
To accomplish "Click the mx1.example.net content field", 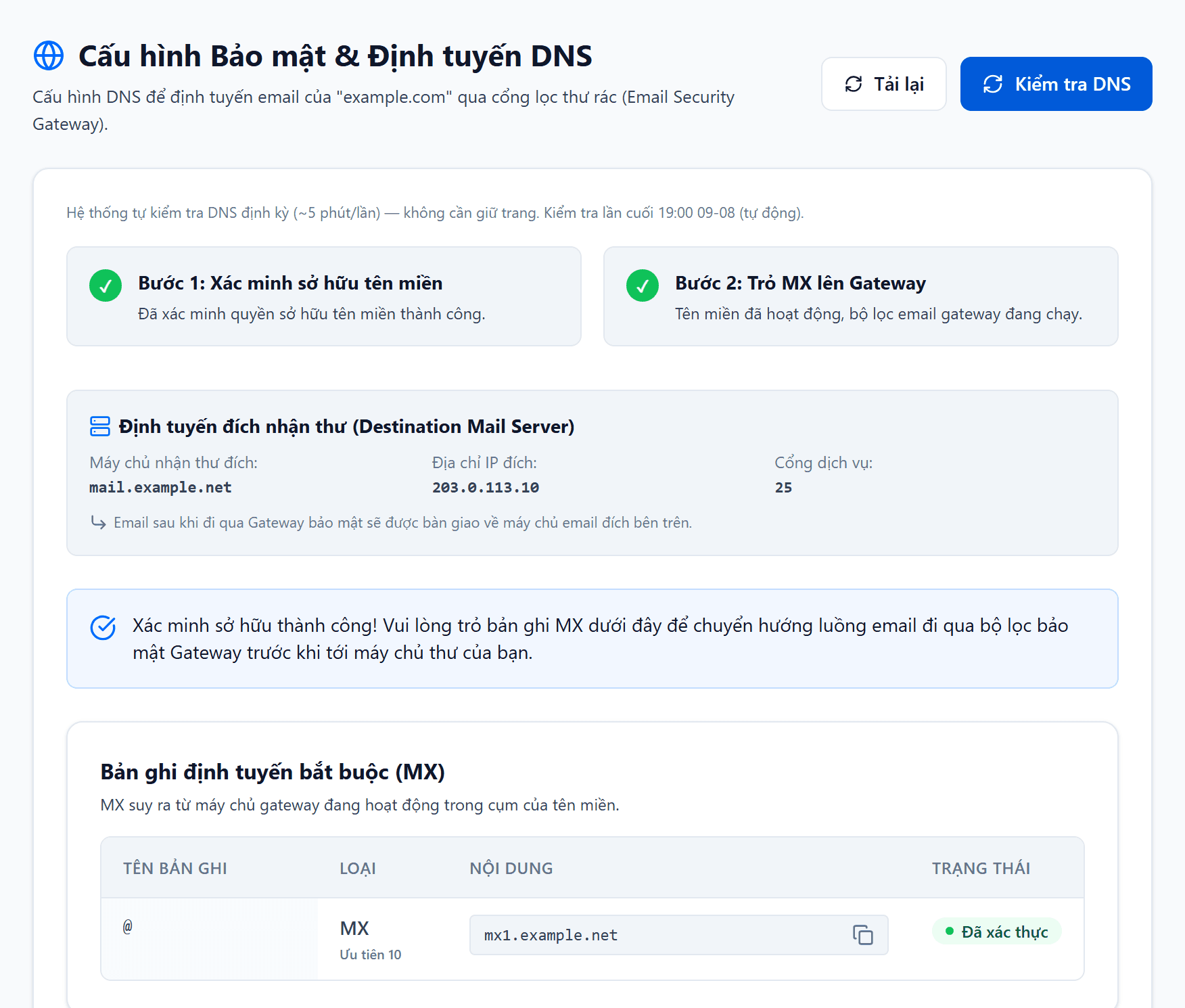I will (678, 935).
